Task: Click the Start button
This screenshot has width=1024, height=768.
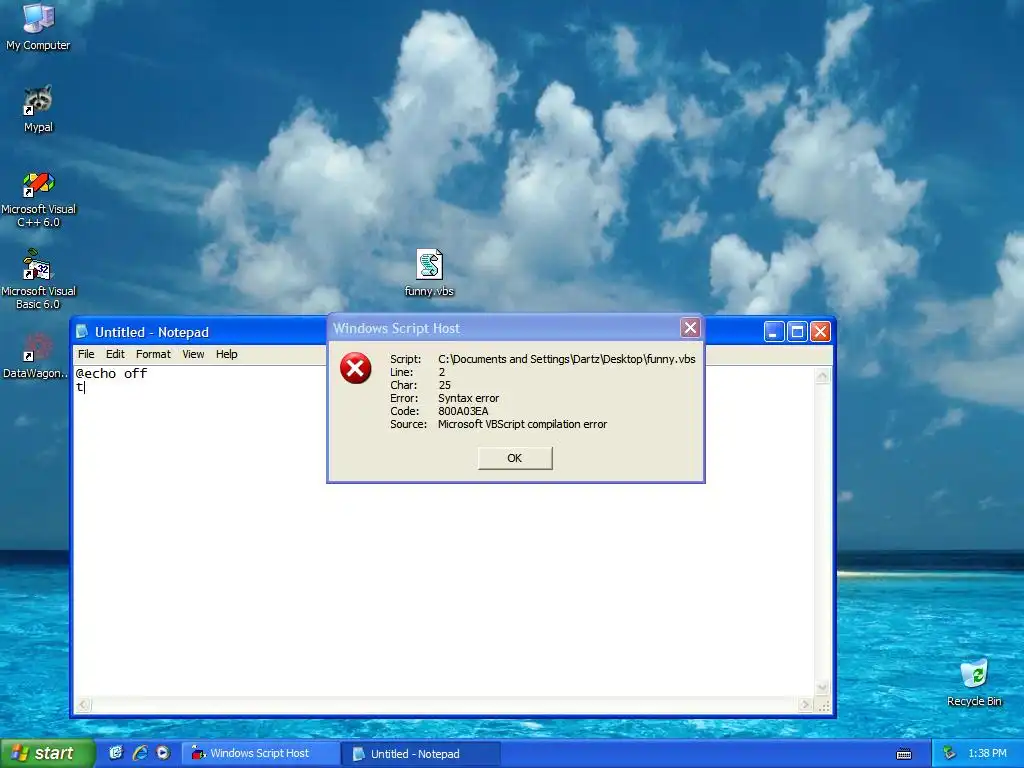Action: pos(47,753)
